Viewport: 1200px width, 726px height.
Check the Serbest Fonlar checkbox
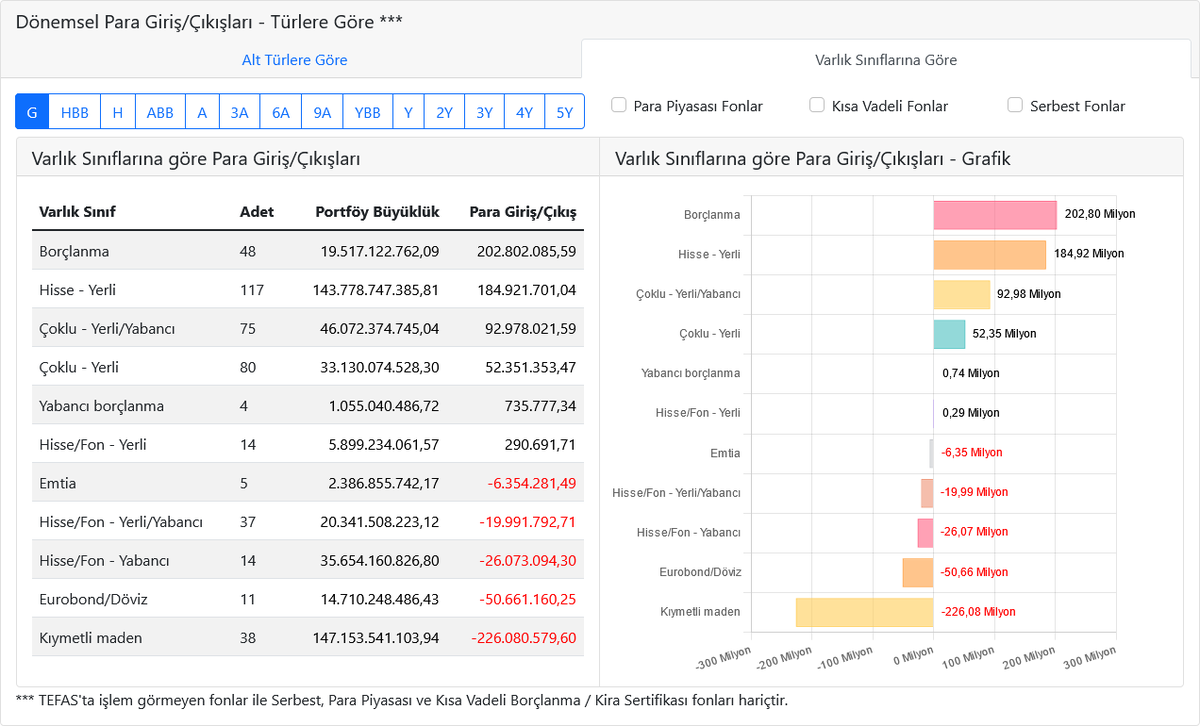tap(1015, 105)
